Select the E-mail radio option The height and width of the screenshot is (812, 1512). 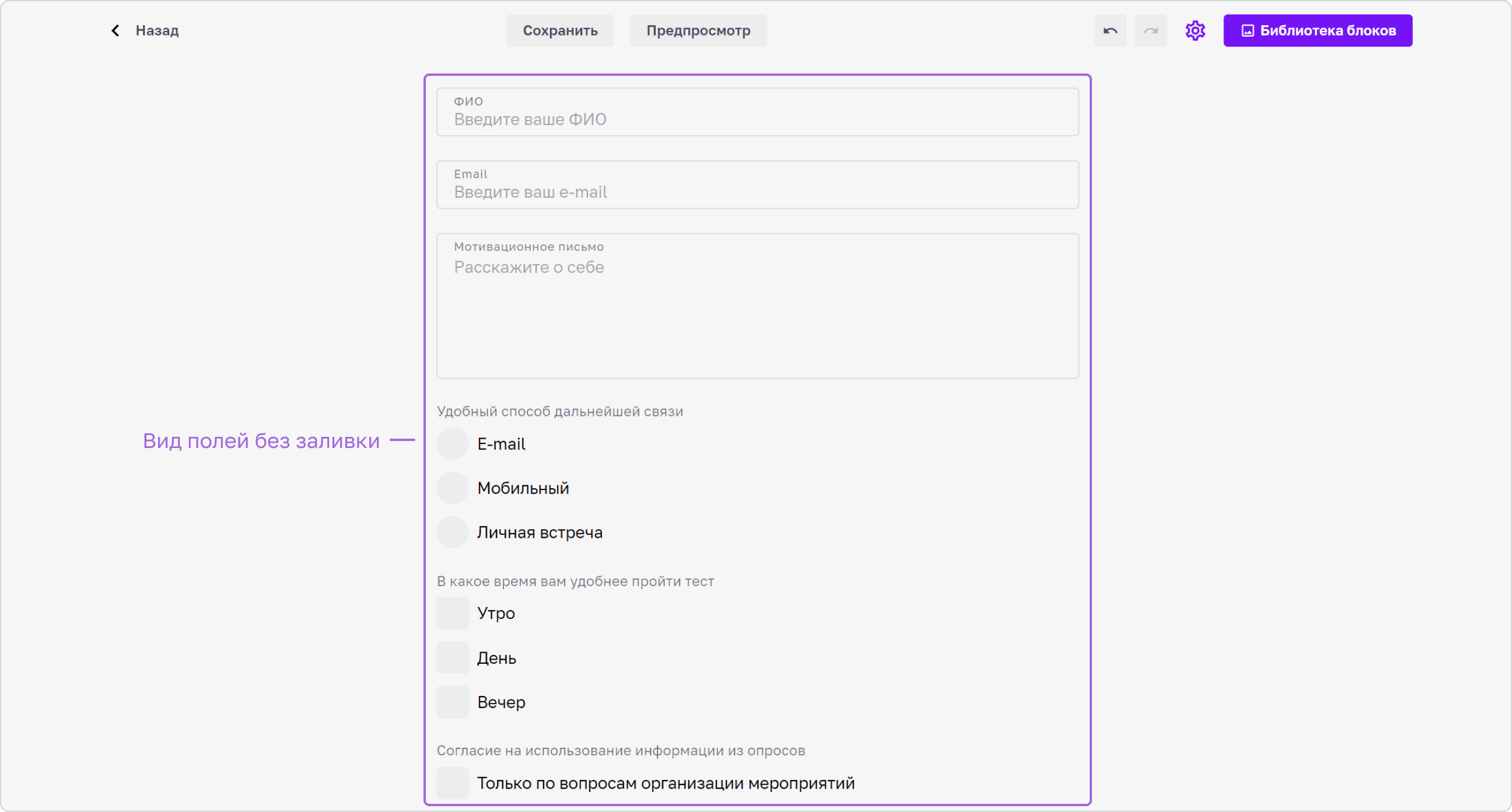point(453,443)
